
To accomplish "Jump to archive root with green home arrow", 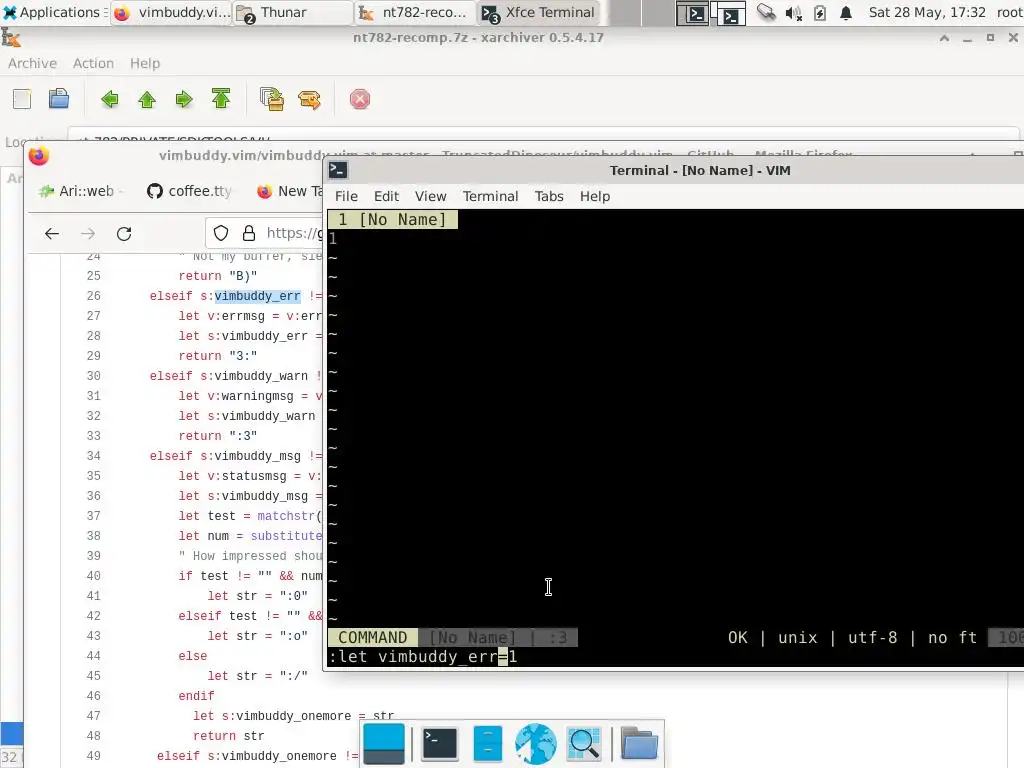I will (x=221, y=99).
